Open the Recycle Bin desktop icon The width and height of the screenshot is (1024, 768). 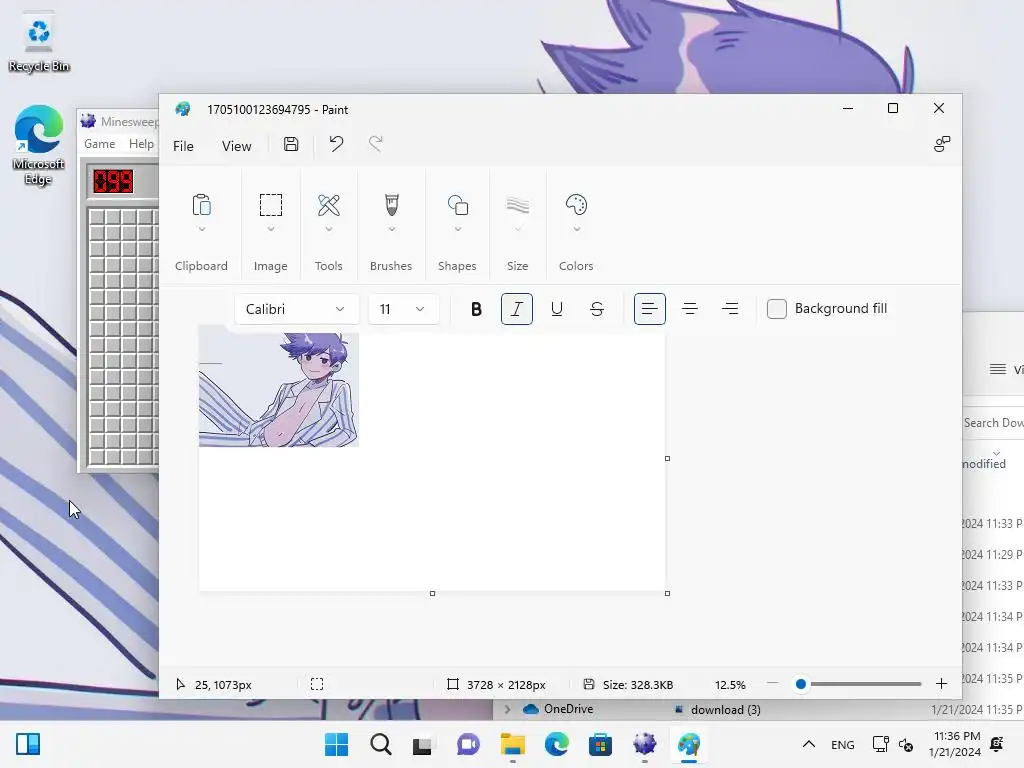click(x=39, y=44)
